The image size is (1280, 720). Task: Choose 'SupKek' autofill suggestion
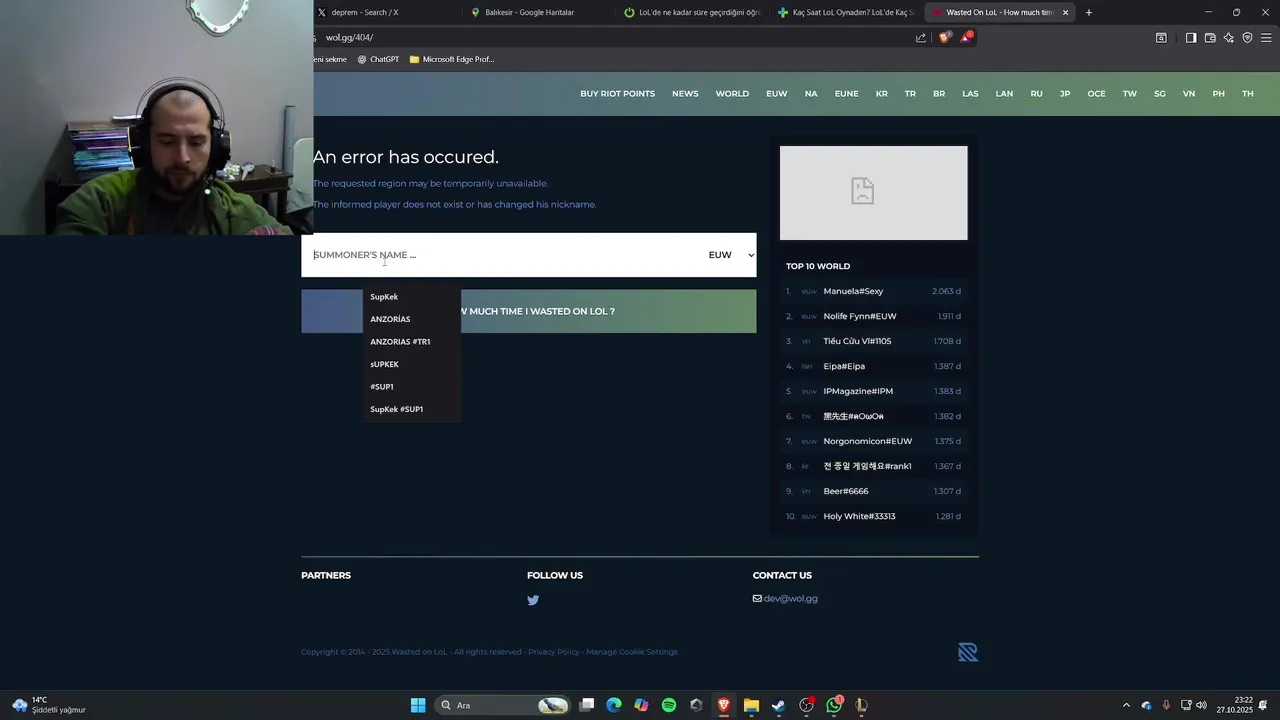pyautogui.click(x=412, y=297)
